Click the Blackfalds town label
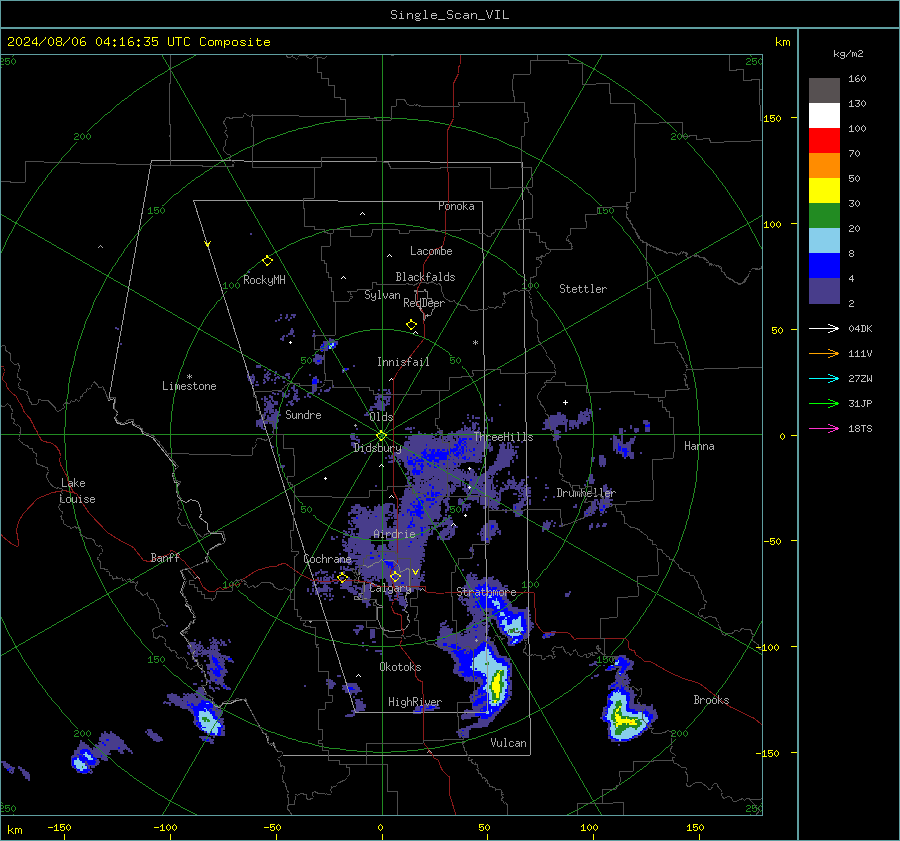900x841 pixels. (425, 277)
